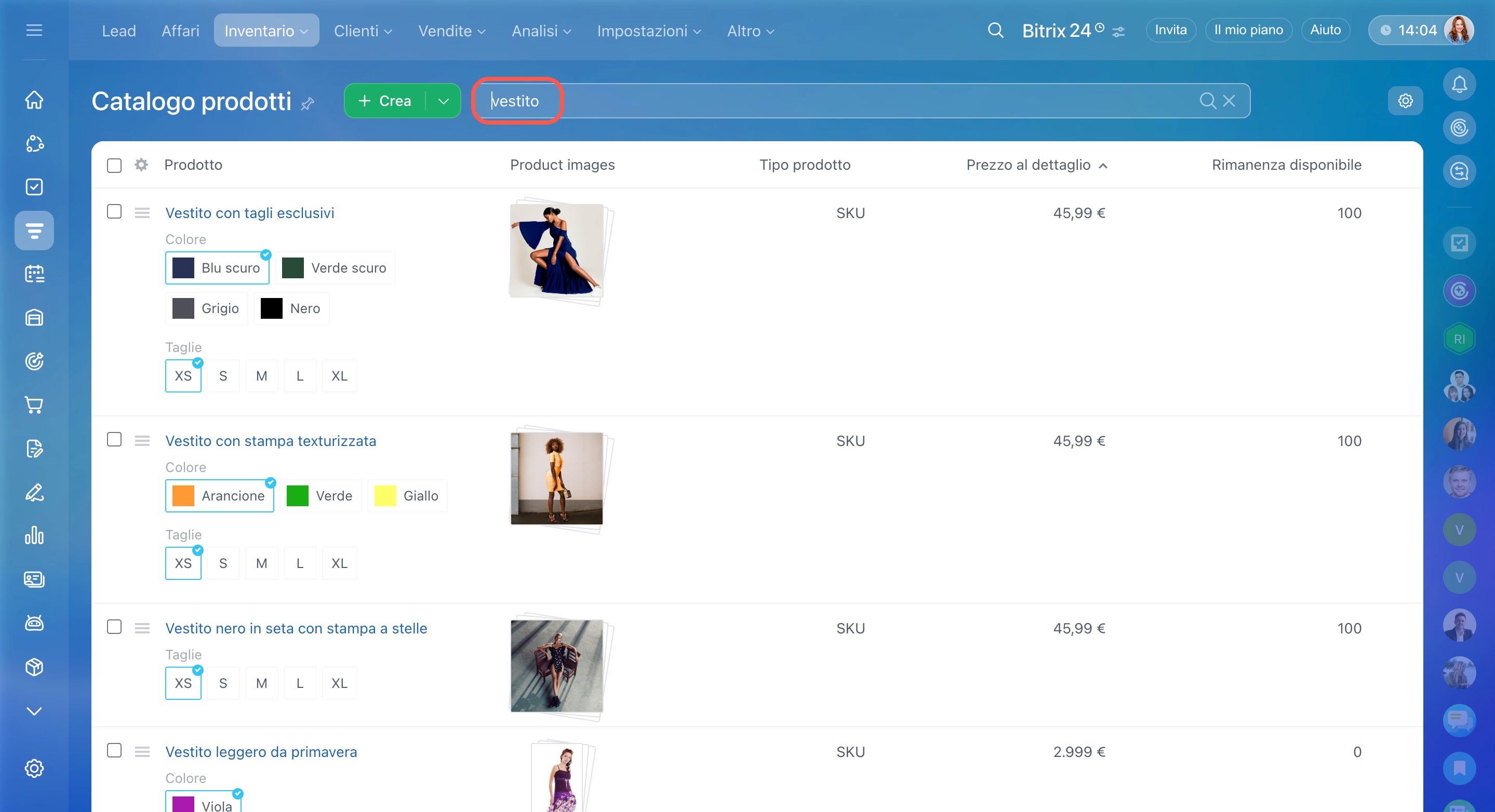The width and height of the screenshot is (1495, 812).
Task: Clear the search filter with X icon
Action: point(1229,101)
